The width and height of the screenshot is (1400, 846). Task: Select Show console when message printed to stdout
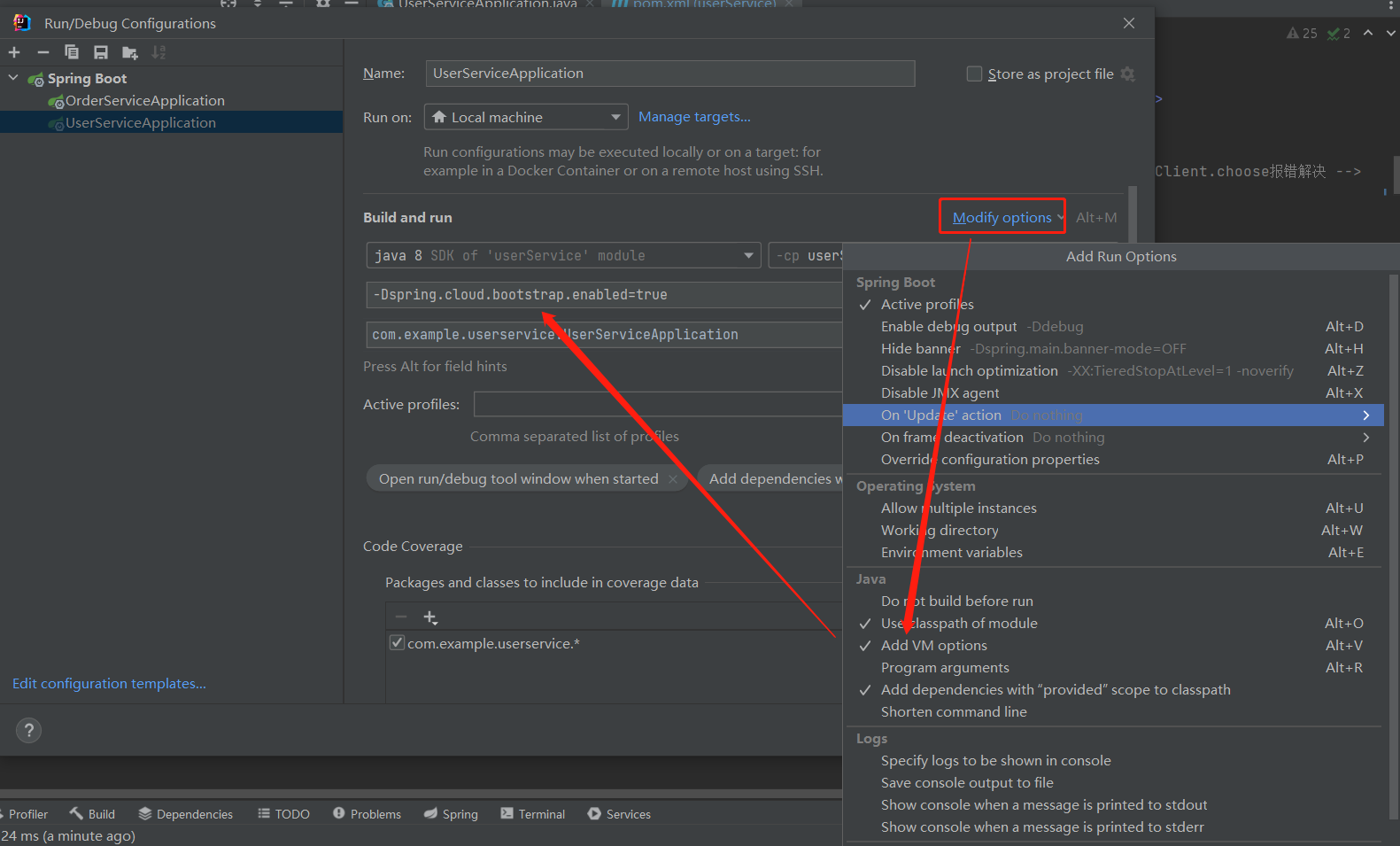(1112, 805)
